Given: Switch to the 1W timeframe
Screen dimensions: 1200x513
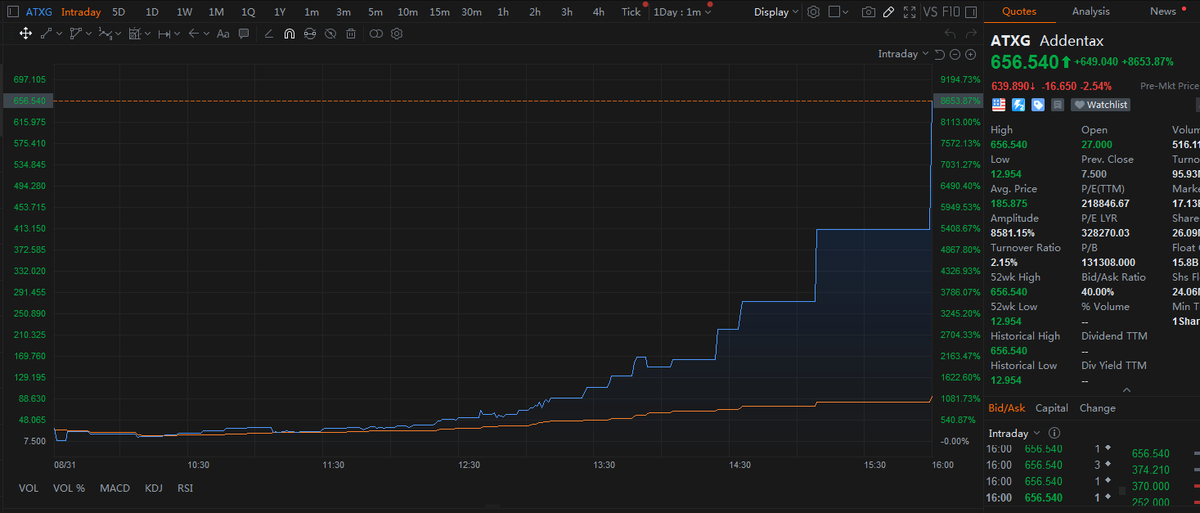Looking at the screenshot, I should point(184,12).
